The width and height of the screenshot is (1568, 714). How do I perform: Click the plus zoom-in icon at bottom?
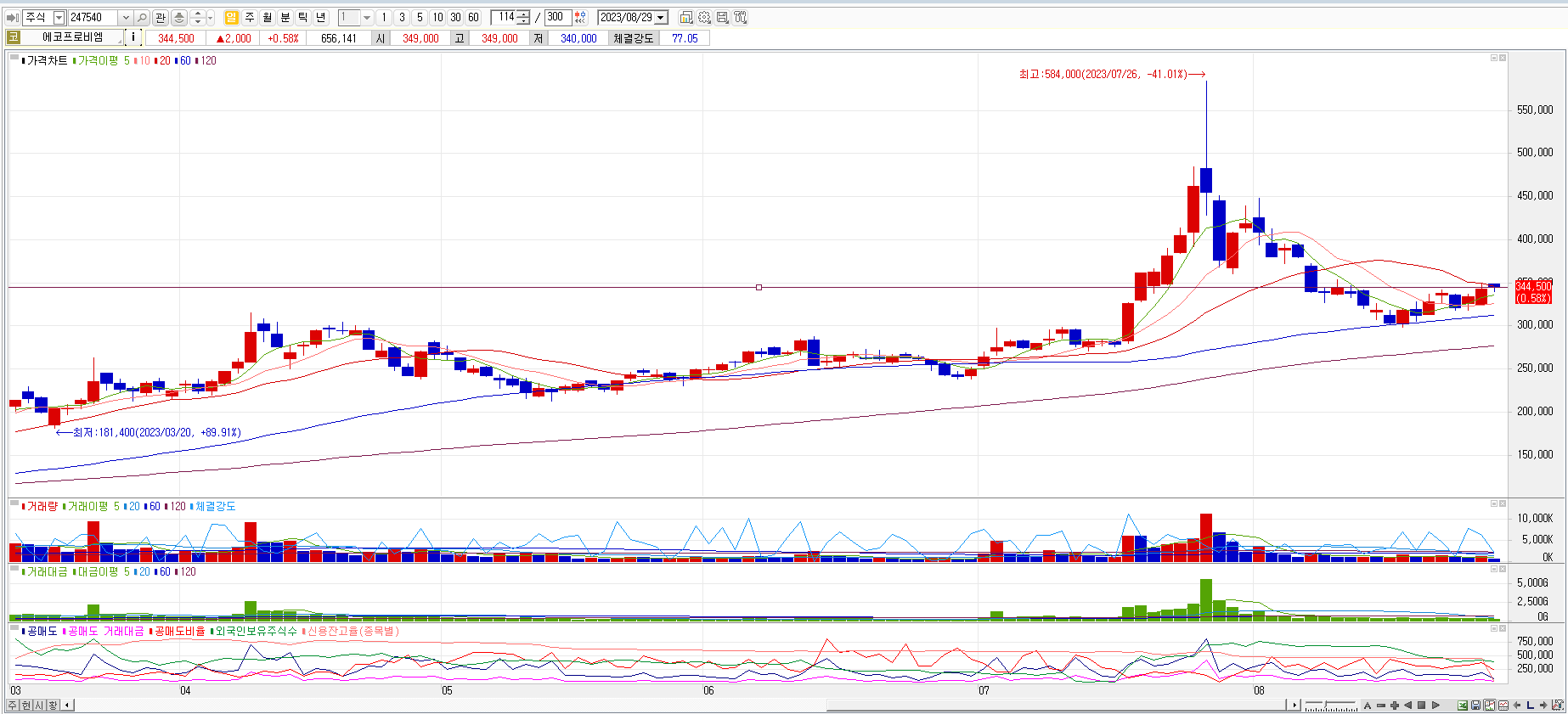(x=1395, y=705)
